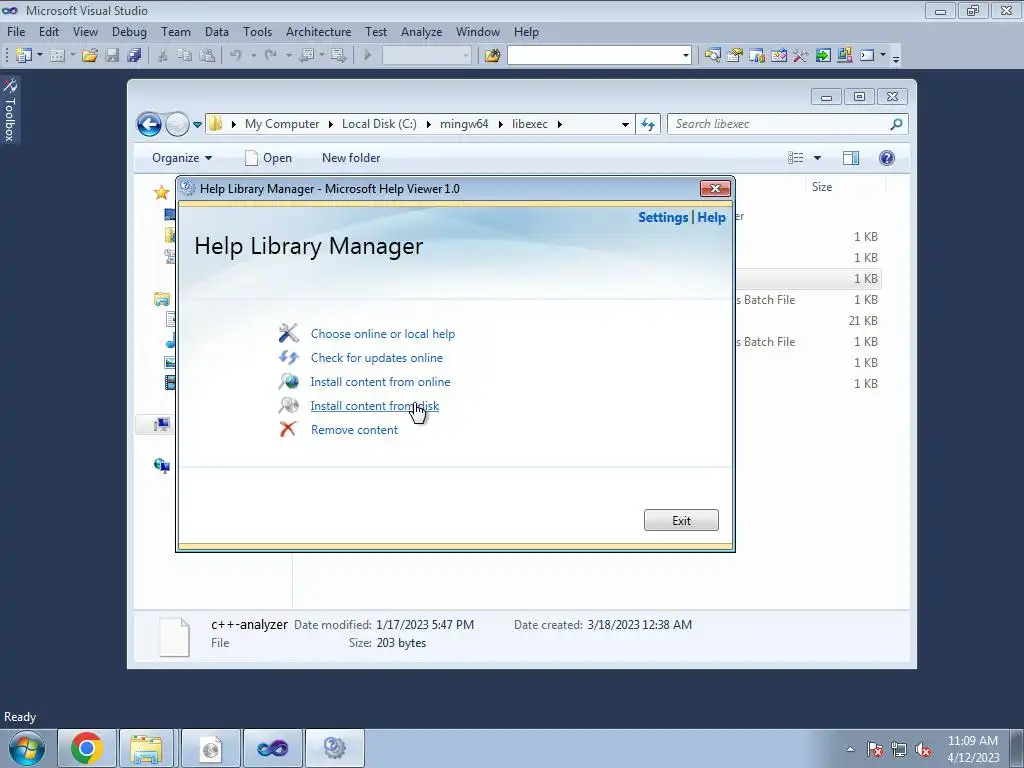Image resolution: width=1024 pixels, height=768 pixels.
Task: Click Favorites star in Explorer sidebar
Action: click(161, 192)
